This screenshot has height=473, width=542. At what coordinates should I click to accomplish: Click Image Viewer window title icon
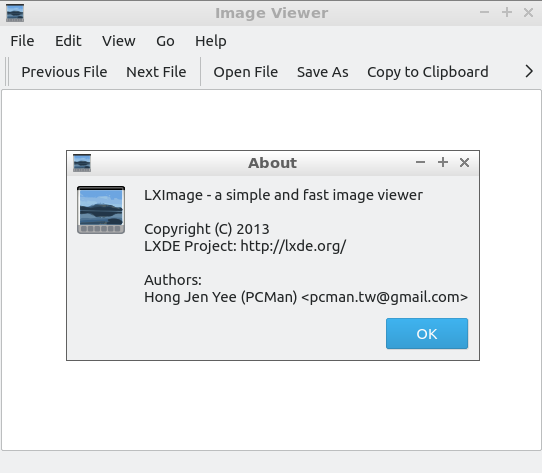pyautogui.click(x=15, y=13)
